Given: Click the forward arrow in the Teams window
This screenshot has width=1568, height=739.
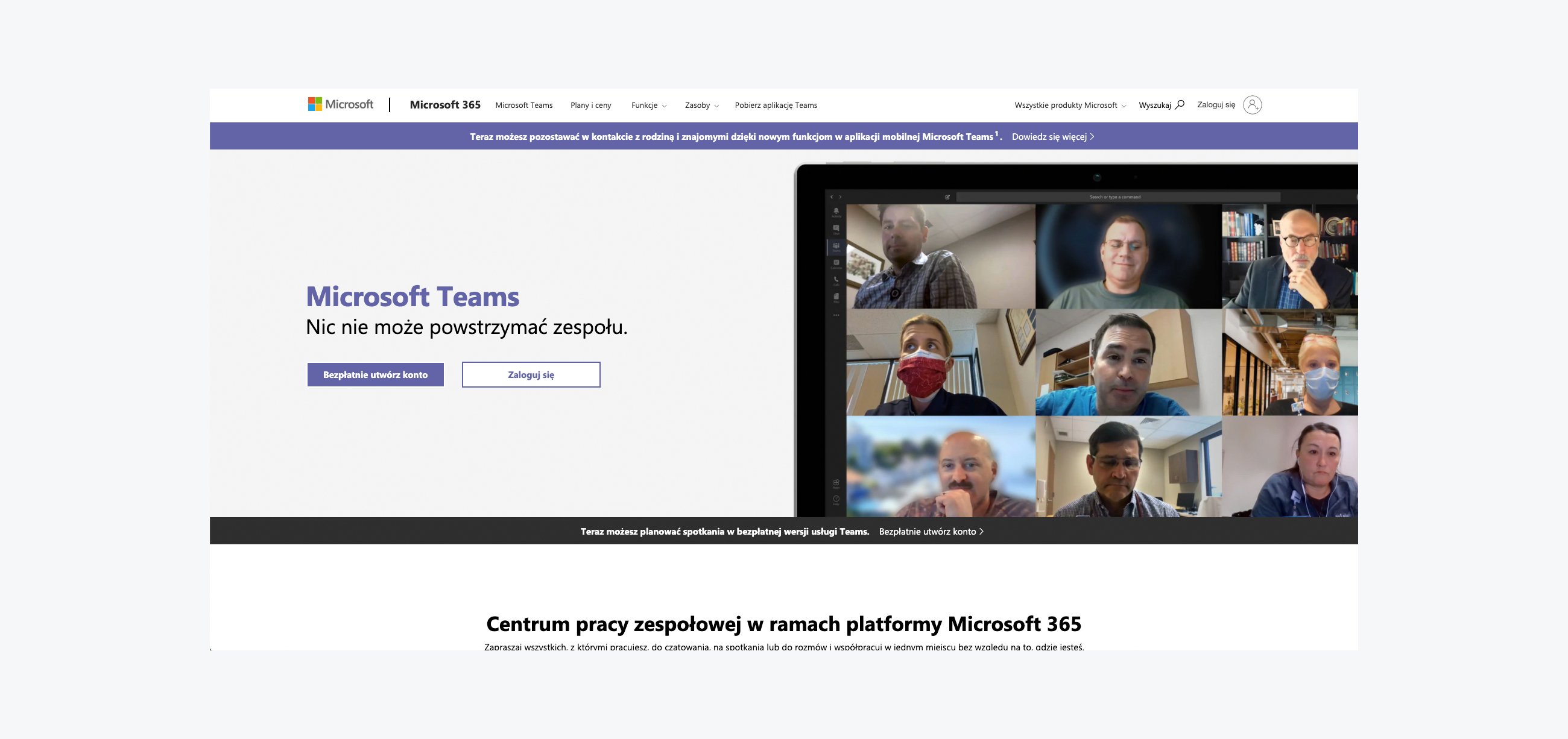Looking at the screenshot, I should pyautogui.click(x=840, y=197).
